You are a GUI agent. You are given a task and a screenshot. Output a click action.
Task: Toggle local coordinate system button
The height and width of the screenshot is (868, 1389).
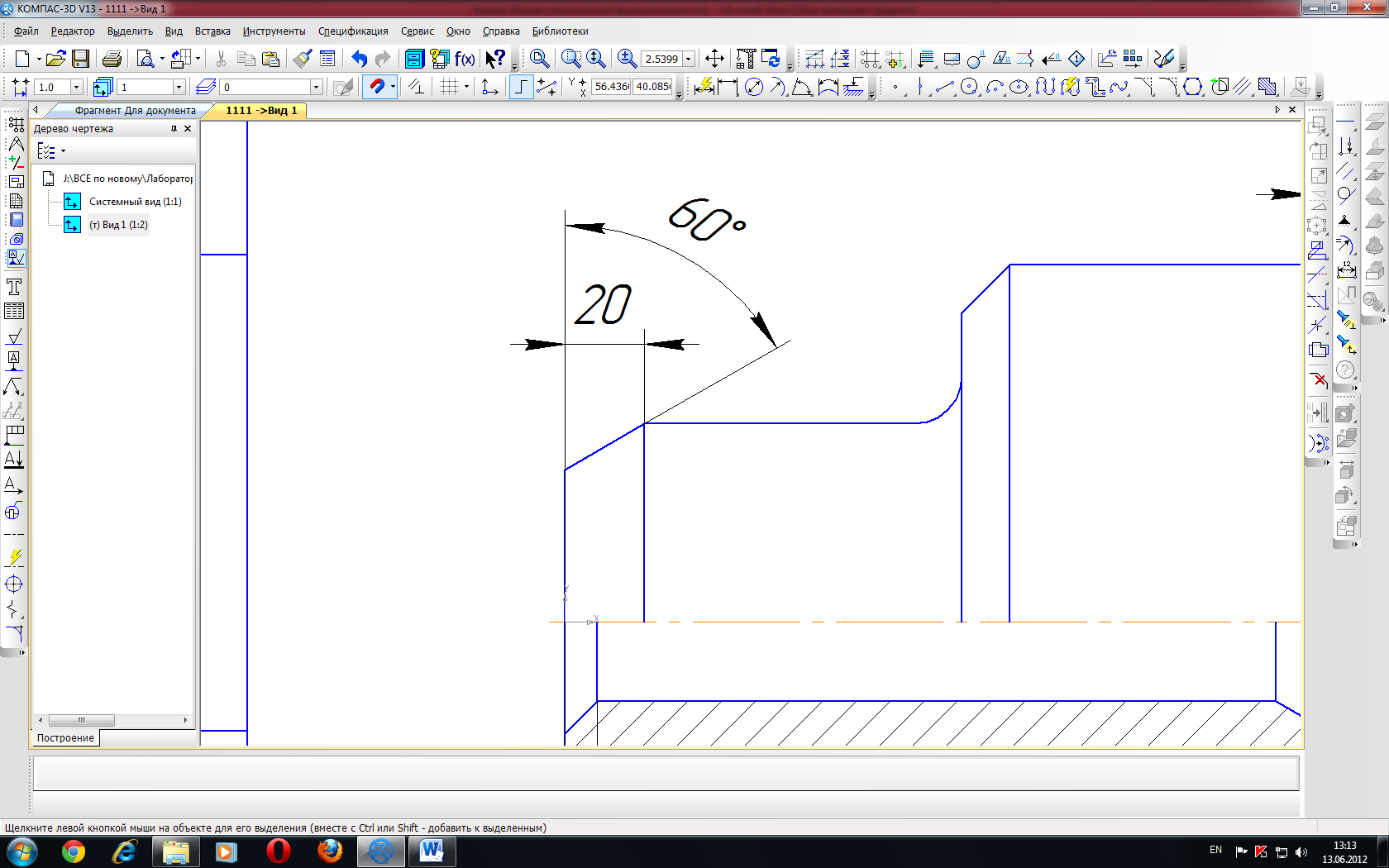(489, 86)
